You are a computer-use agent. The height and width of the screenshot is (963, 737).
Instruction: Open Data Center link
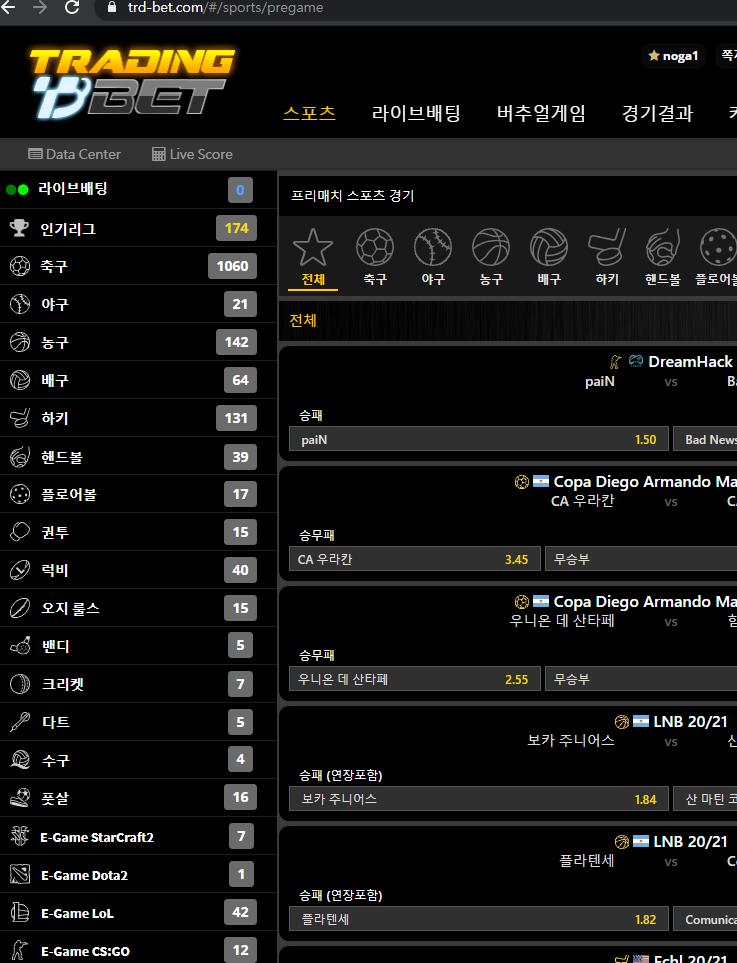[x=75, y=154]
